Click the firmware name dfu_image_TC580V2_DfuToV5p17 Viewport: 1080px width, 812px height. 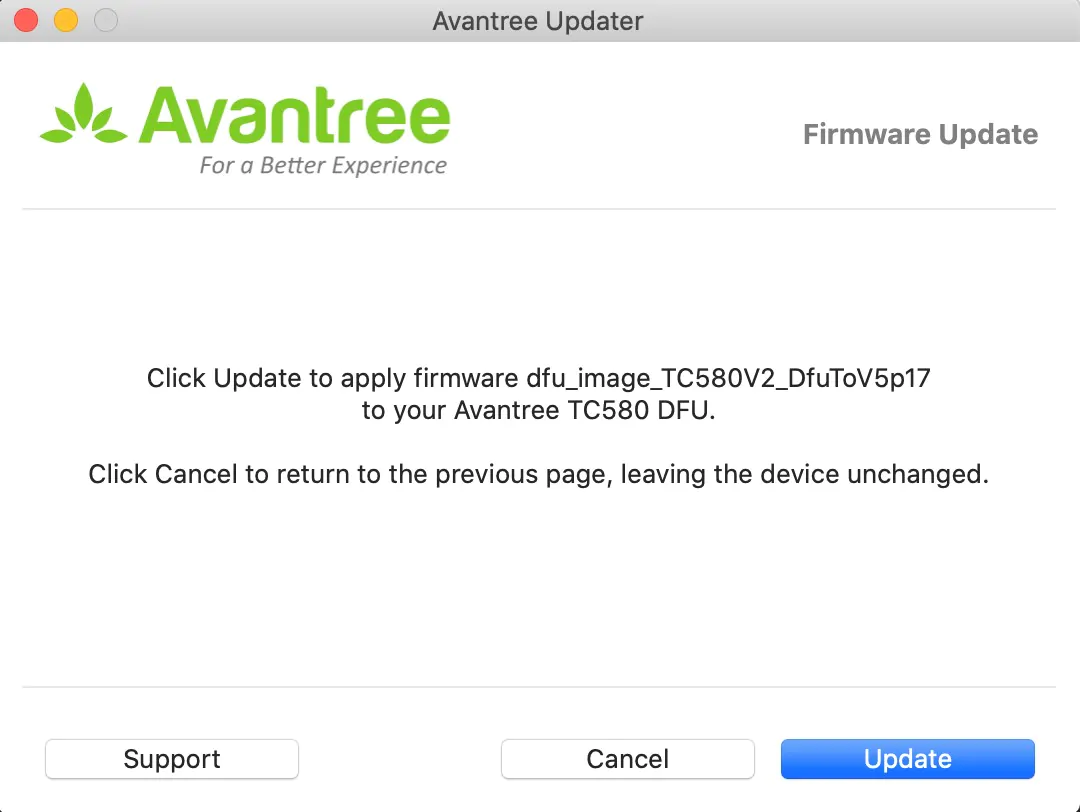coord(729,379)
